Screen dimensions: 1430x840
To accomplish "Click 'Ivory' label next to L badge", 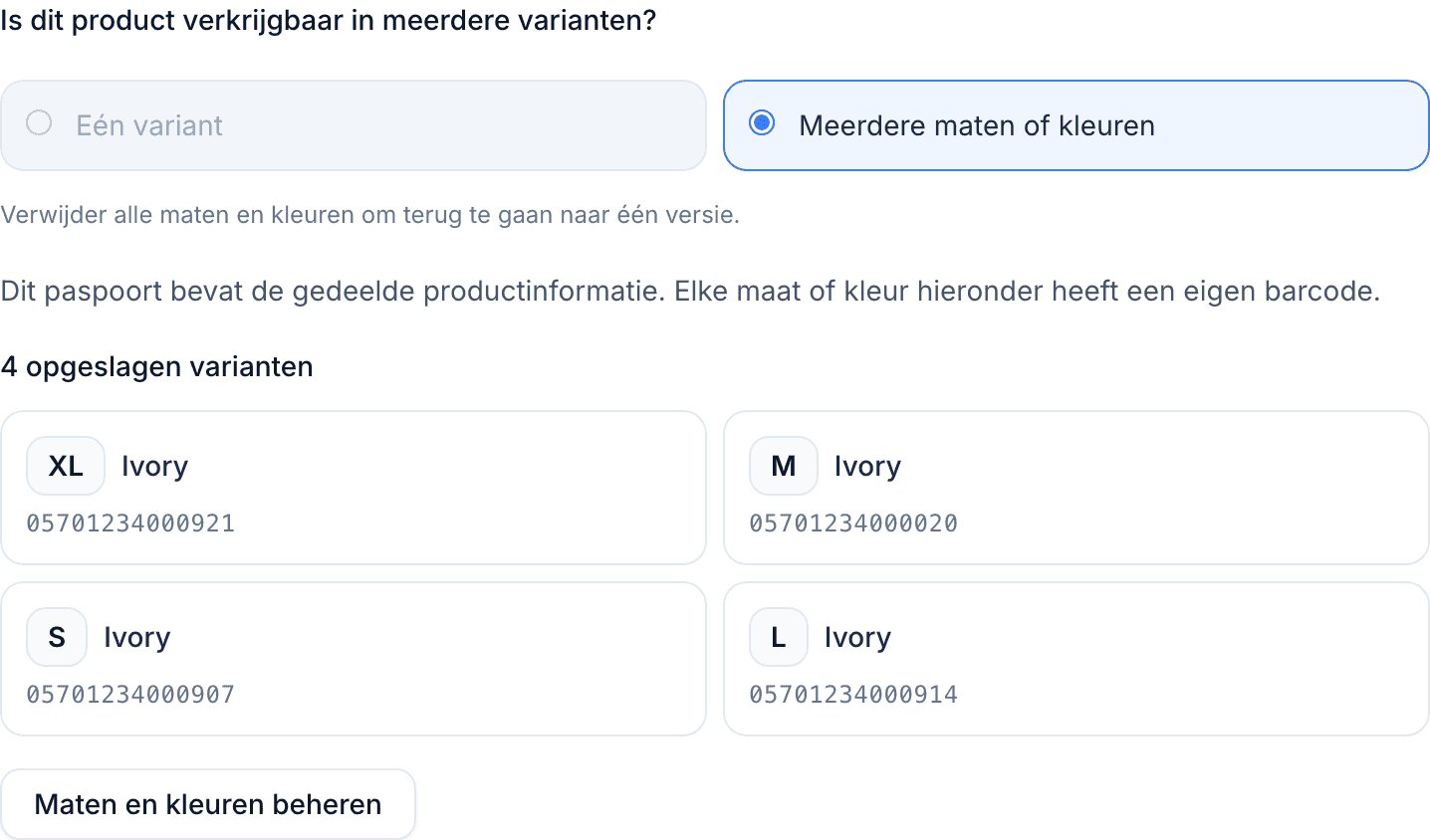I will pos(857,637).
